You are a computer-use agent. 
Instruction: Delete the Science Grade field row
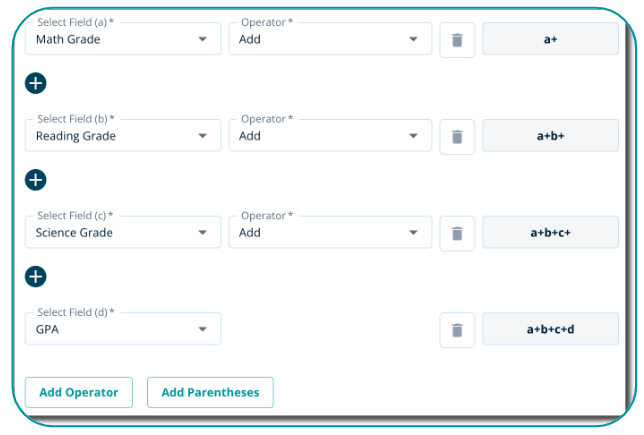click(457, 233)
